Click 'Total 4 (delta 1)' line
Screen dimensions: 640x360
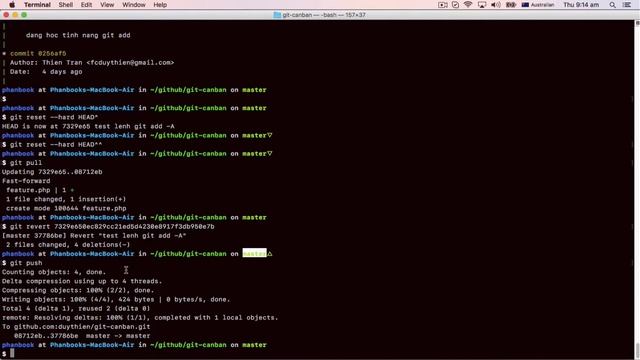[76, 308]
